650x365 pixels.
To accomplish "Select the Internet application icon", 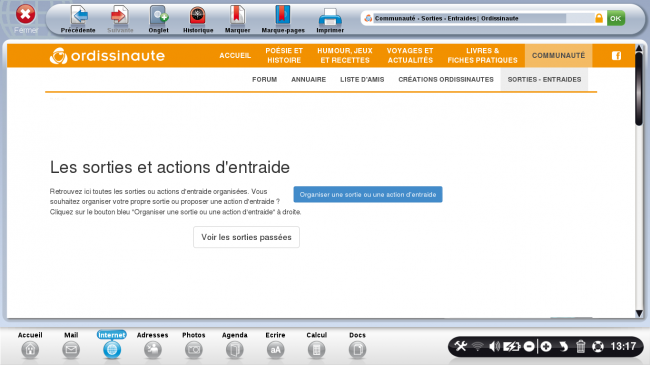I will pos(112,345).
